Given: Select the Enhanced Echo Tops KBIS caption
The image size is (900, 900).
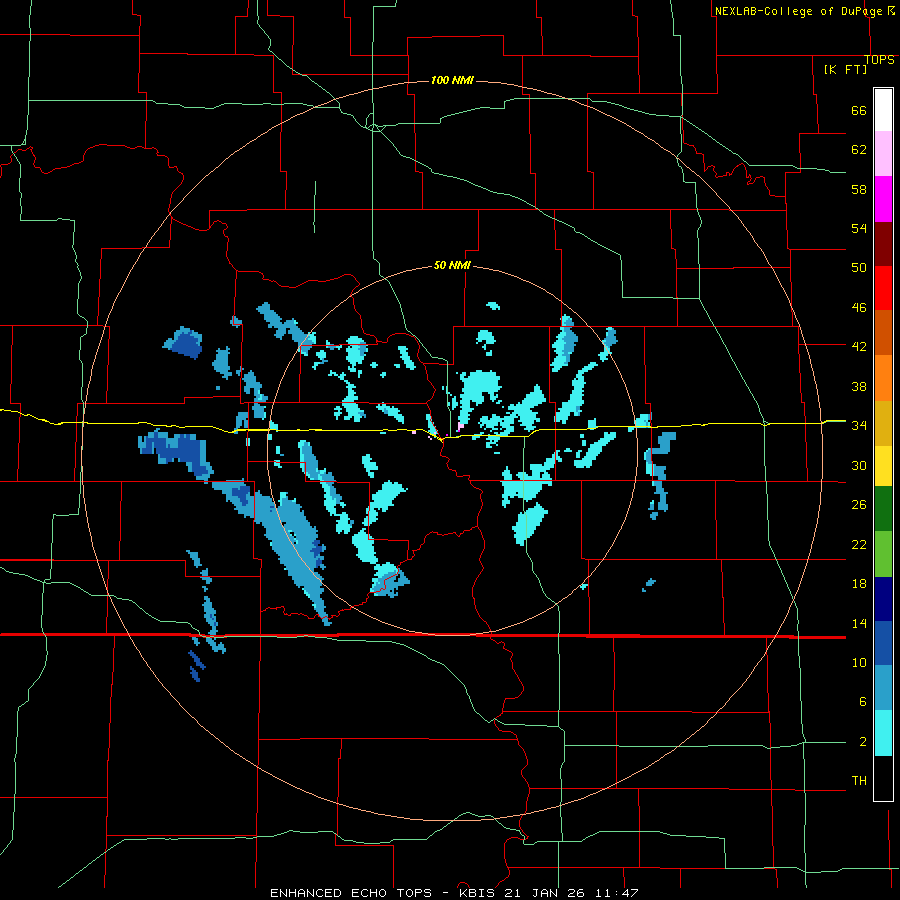Looking at the screenshot, I should [454, 893].
